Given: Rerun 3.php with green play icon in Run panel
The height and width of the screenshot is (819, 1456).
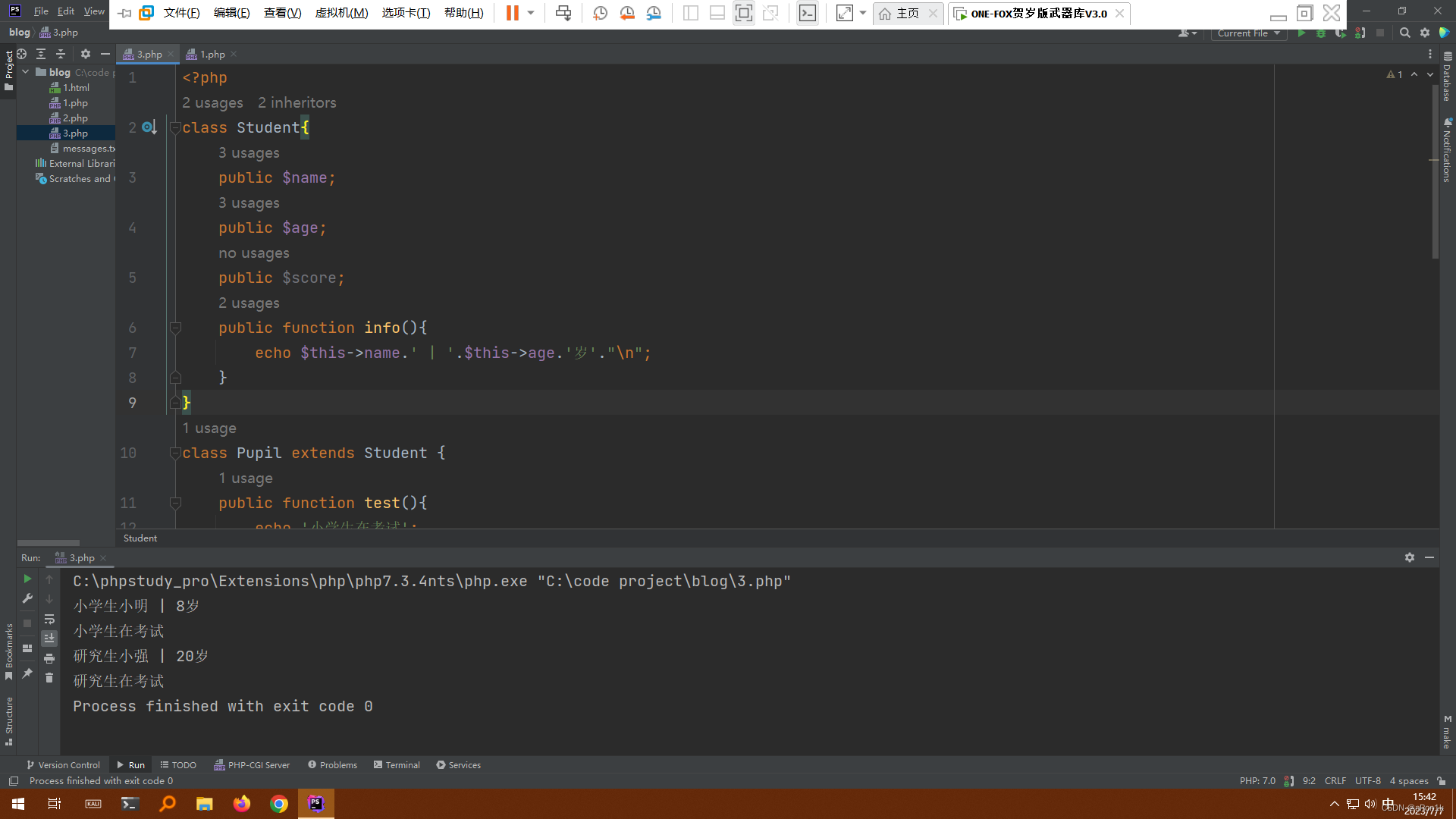Looking at the screenshot, I should pyautogui.click(x=28, y=579).
